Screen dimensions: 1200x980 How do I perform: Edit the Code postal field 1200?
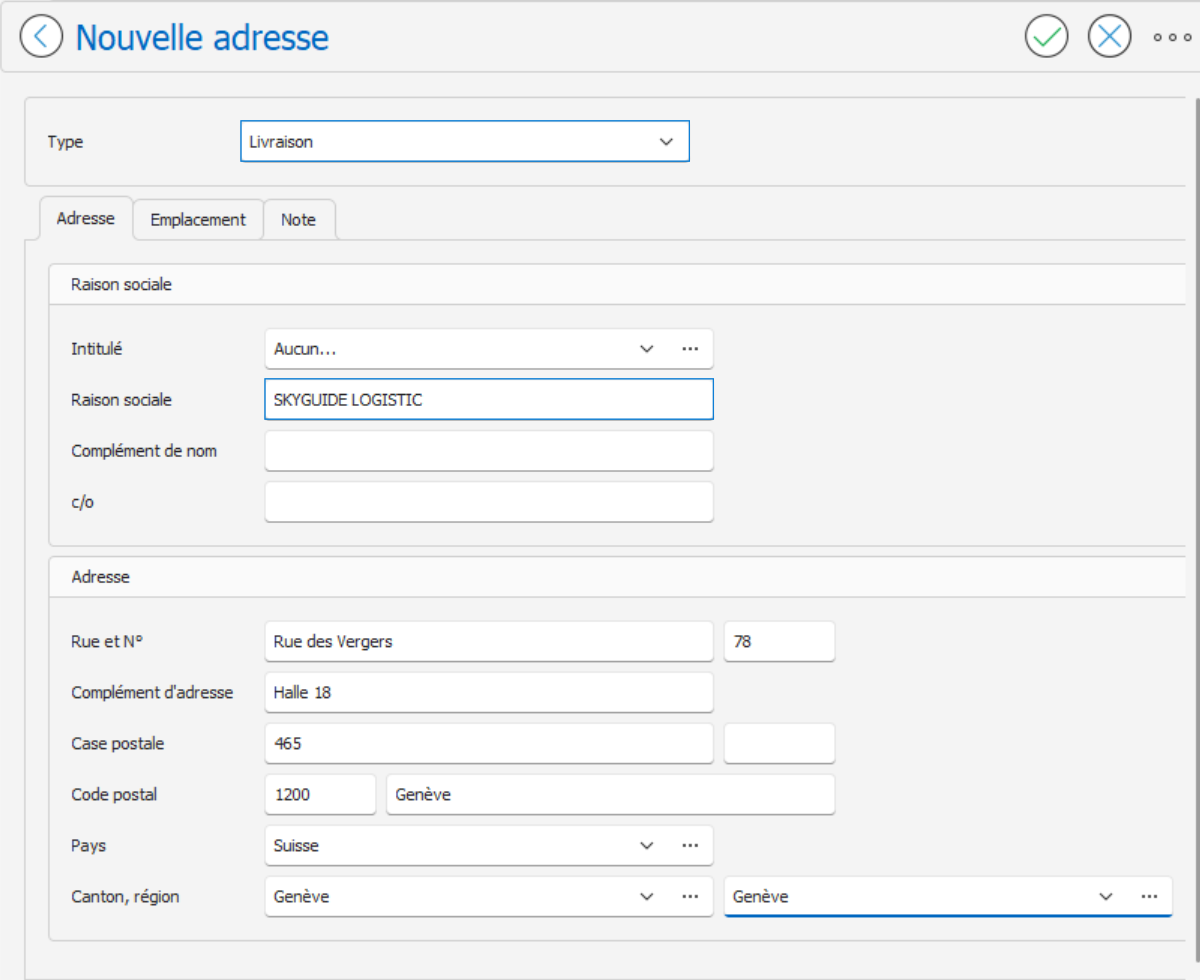click(320, 795)
